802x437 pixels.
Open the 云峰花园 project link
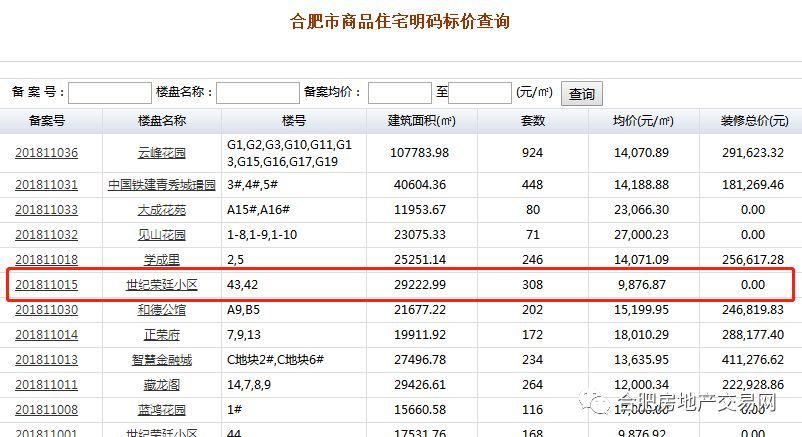tap(162, 153)
